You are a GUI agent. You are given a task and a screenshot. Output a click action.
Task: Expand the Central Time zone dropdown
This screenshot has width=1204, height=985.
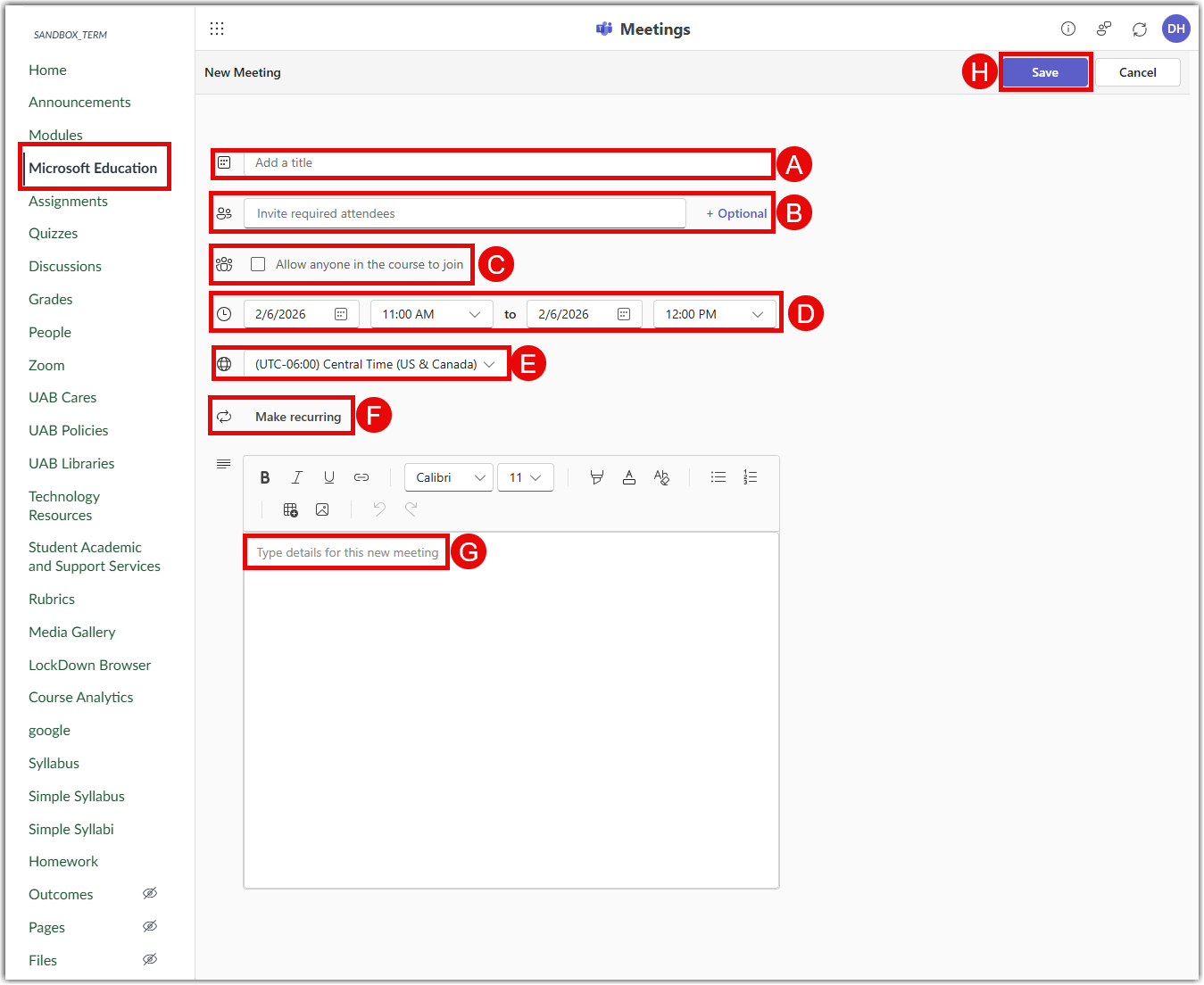[x=375, y=364]
